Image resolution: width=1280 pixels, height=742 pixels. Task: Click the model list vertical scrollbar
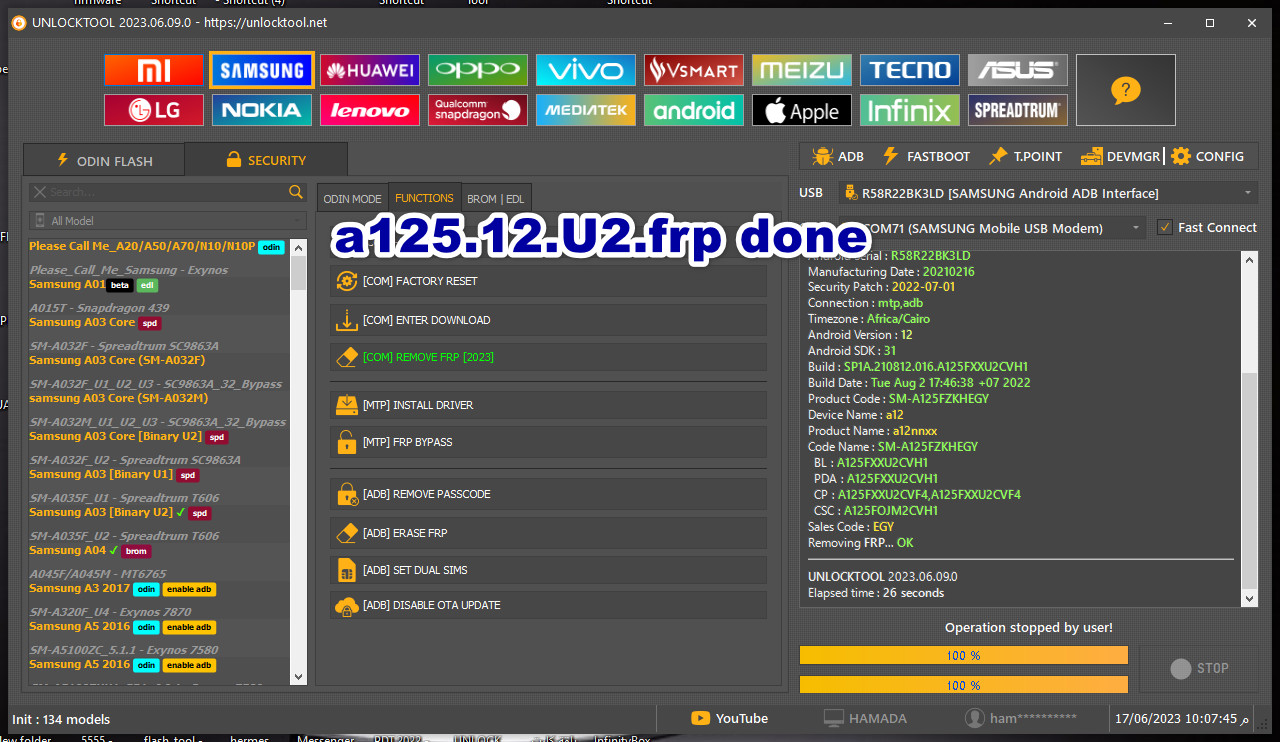pos(298,460)
